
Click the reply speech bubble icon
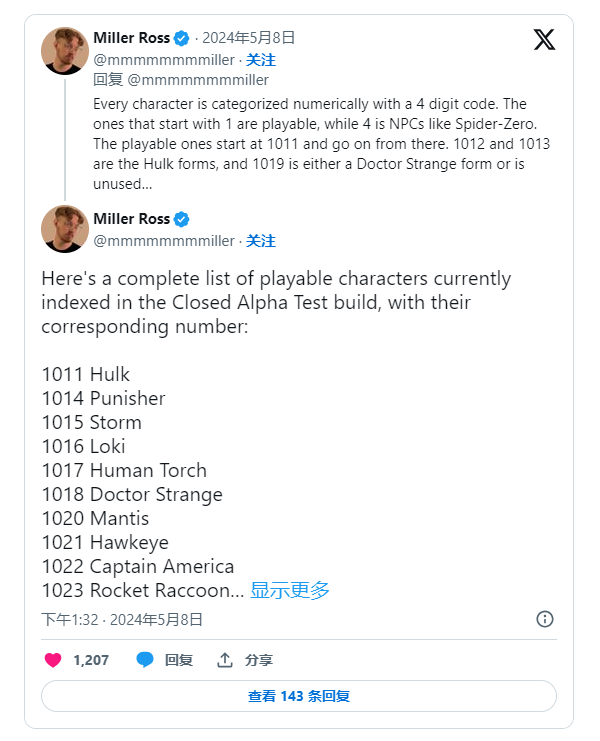tap(145, 660)
